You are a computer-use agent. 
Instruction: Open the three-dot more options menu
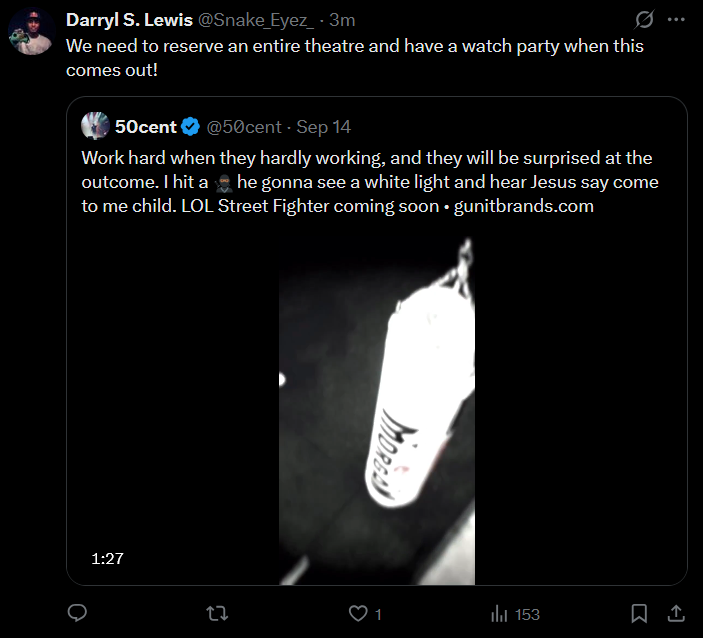(677, 20)
